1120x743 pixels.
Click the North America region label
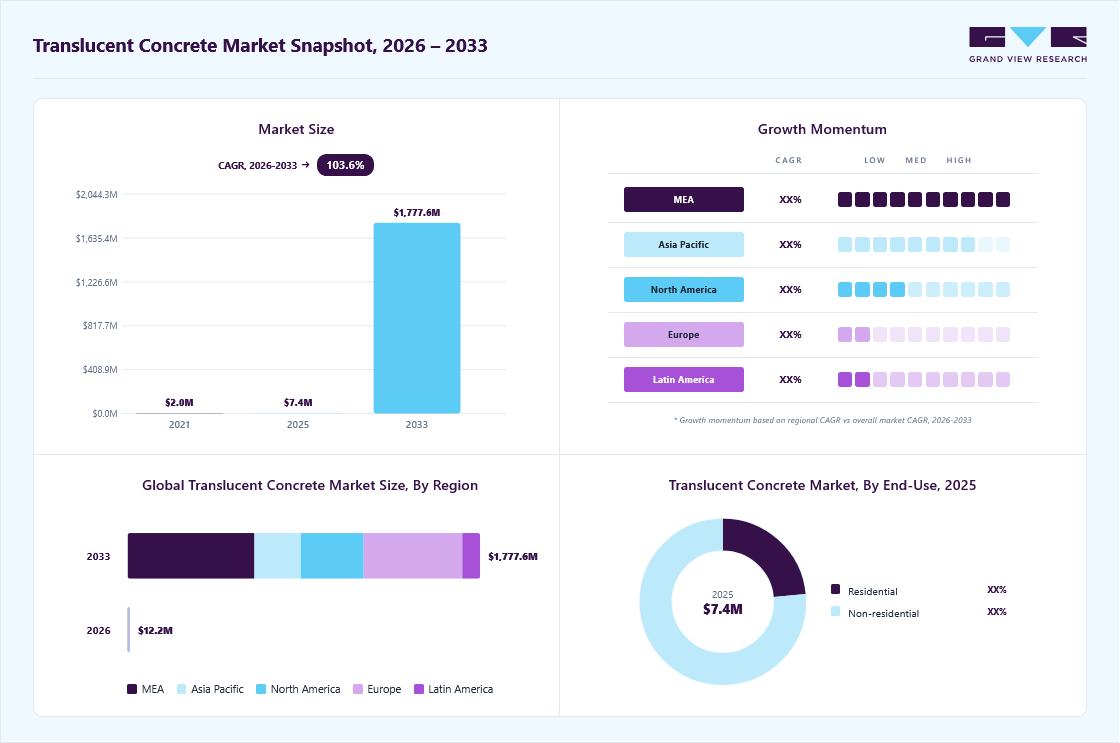(x=684, y=289)
